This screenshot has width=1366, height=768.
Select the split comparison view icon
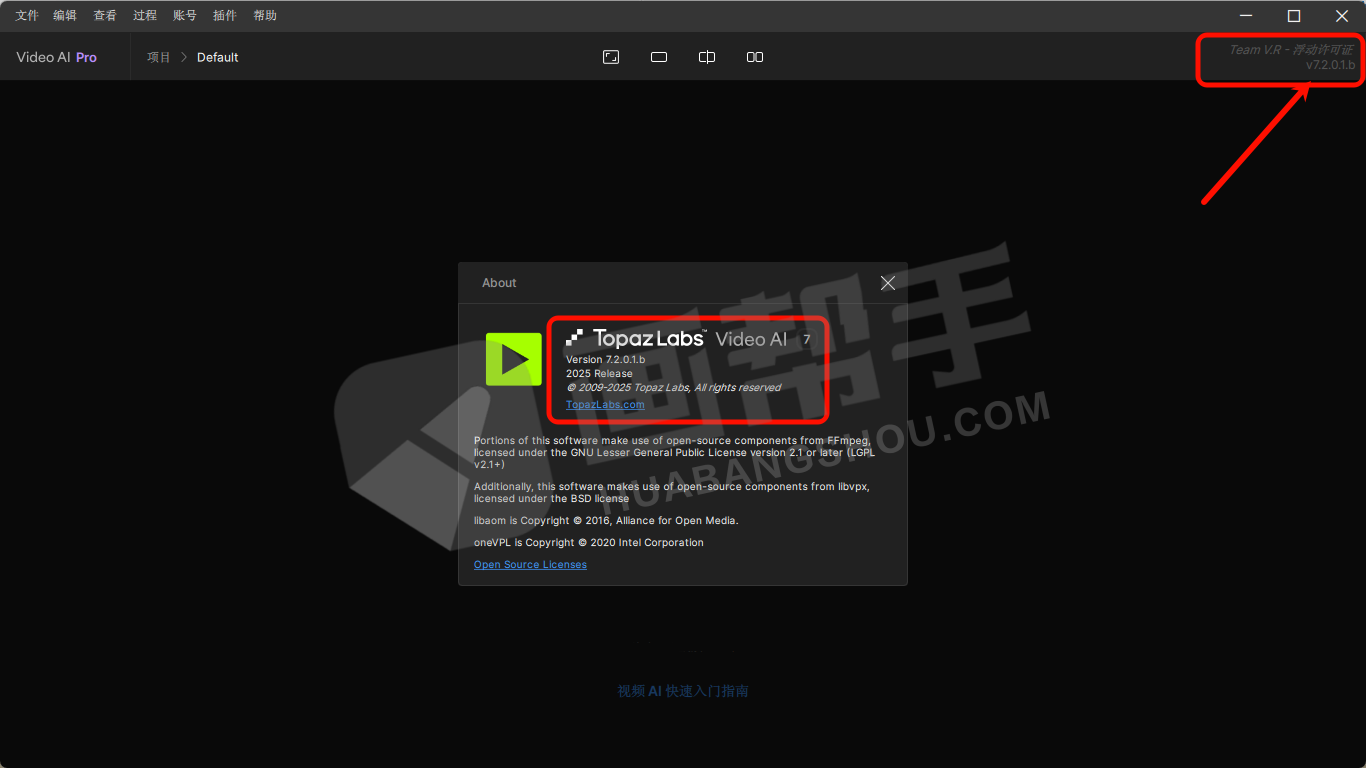pyautogui.click(x=707, y=57)
